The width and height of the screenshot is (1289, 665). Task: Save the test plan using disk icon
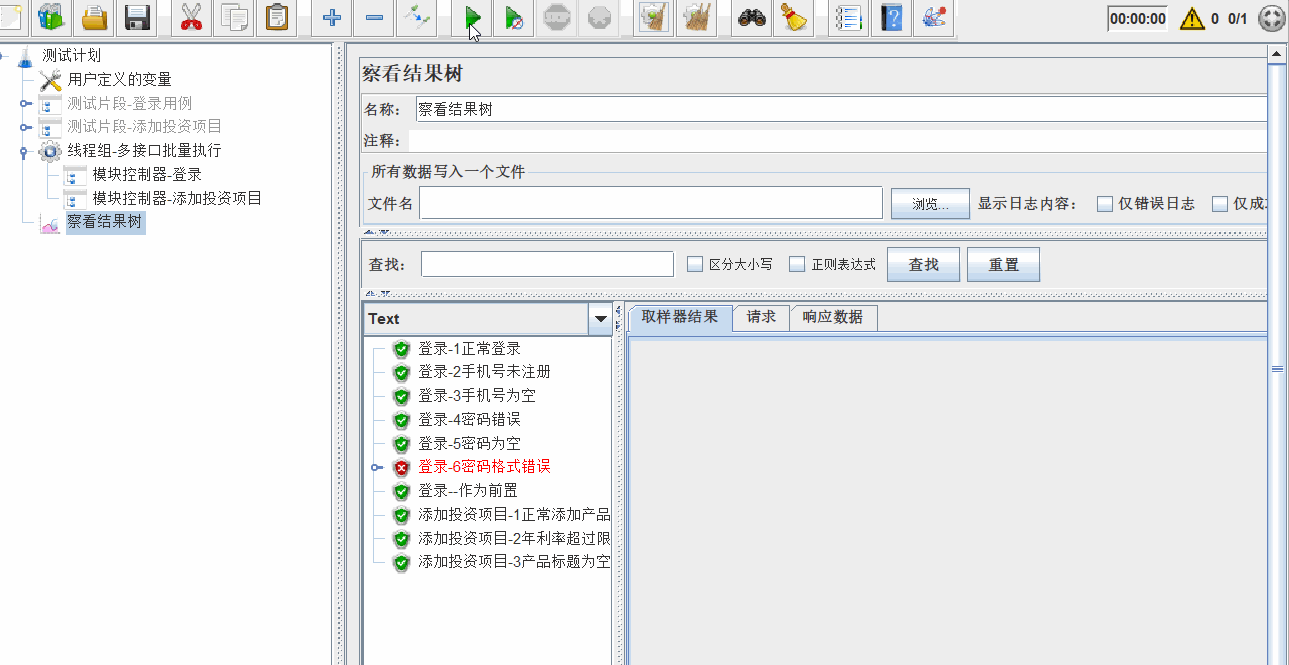pyautogui.click(x=137, y=17)
